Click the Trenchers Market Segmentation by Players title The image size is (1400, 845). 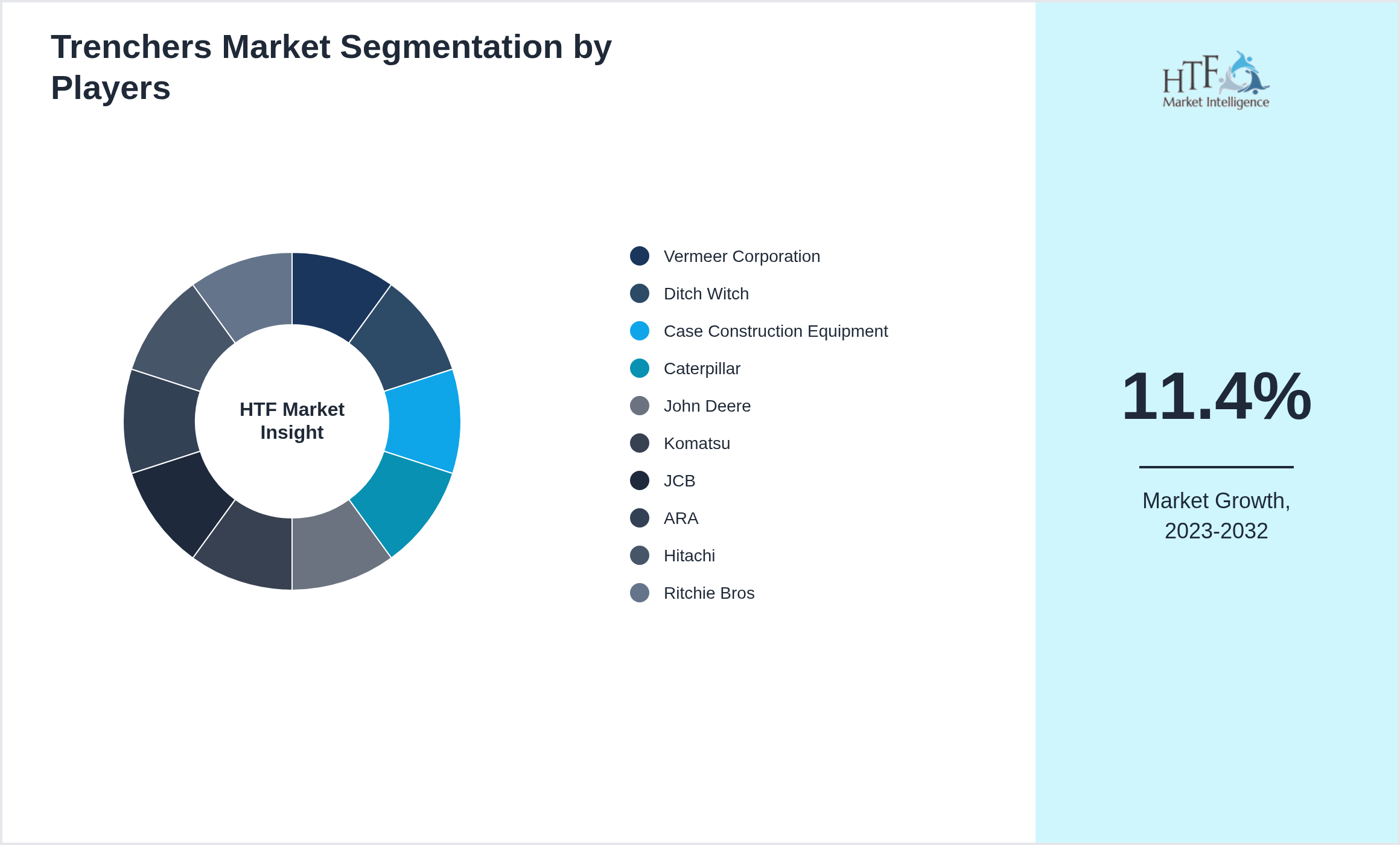(331, 67)
